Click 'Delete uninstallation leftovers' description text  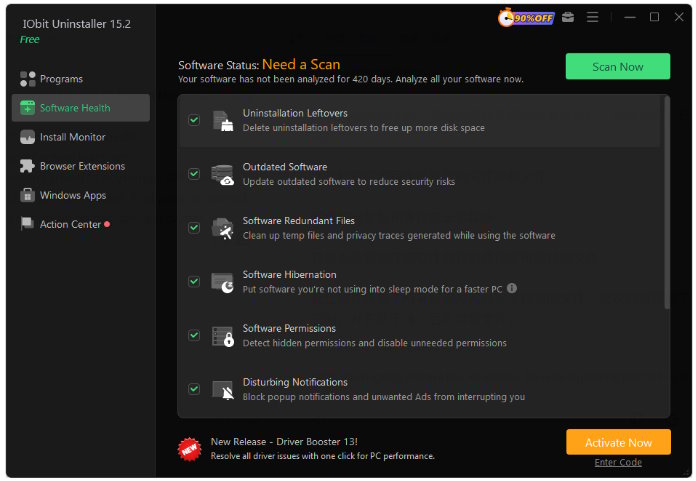click(x=364, y=128)
